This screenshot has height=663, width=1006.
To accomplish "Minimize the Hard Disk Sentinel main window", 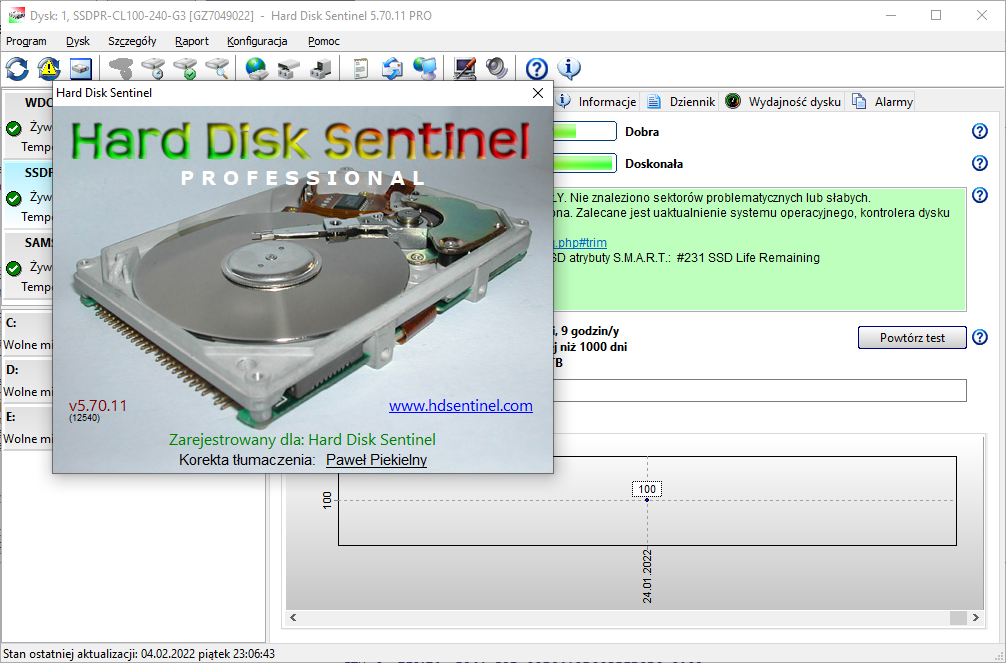I will point(891,15).
